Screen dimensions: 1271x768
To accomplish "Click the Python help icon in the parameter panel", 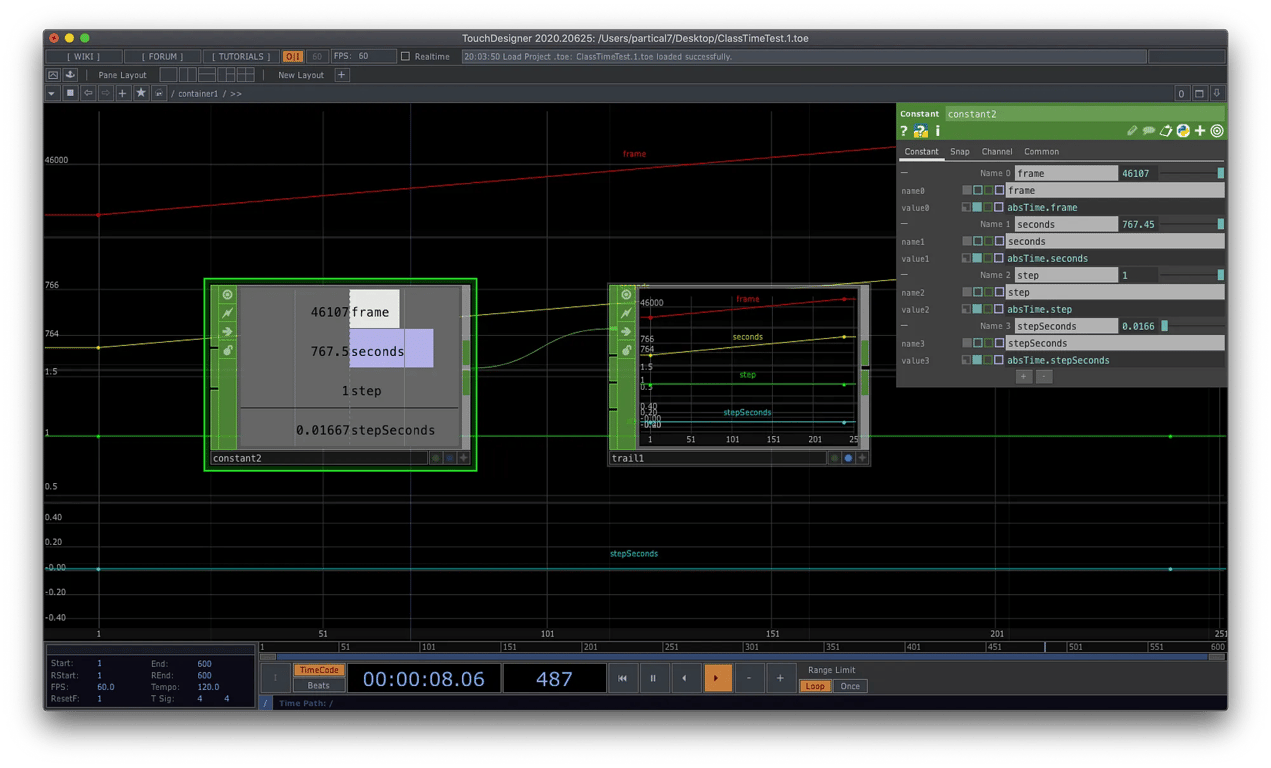I will tap(920, 131).
